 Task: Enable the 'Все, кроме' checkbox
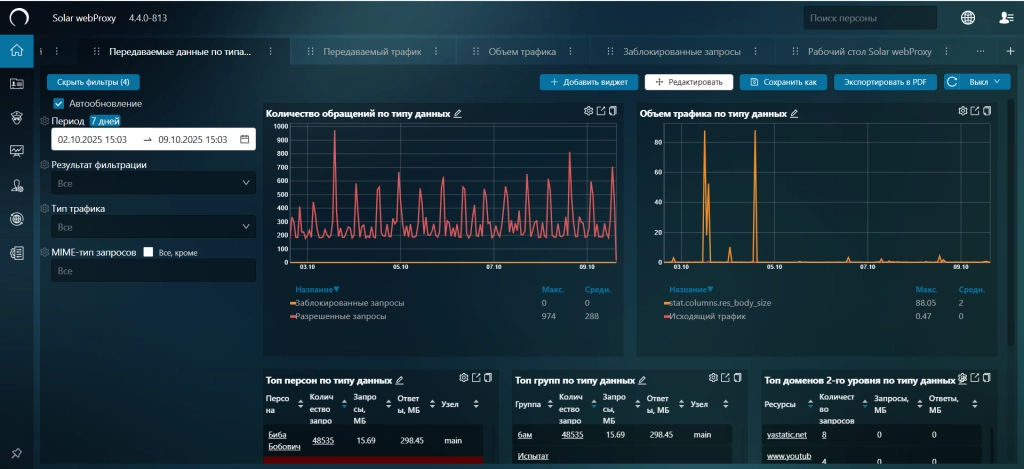148,253
